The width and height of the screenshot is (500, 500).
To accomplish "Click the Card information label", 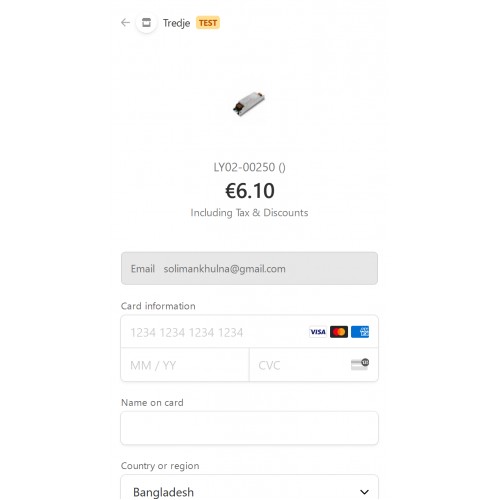I will tap(158, 306).
